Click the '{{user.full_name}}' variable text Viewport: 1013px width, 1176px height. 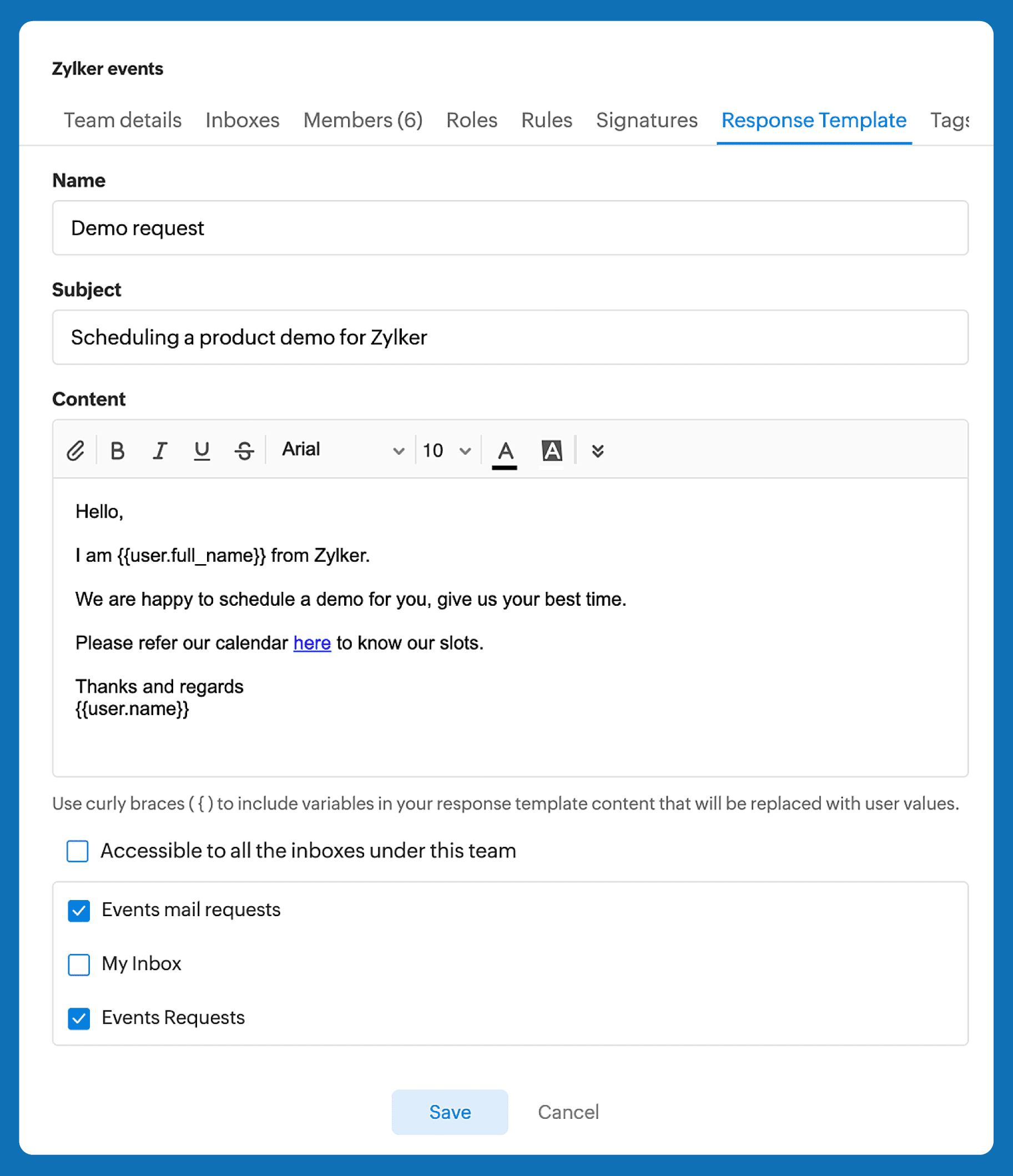coord(191,556)
